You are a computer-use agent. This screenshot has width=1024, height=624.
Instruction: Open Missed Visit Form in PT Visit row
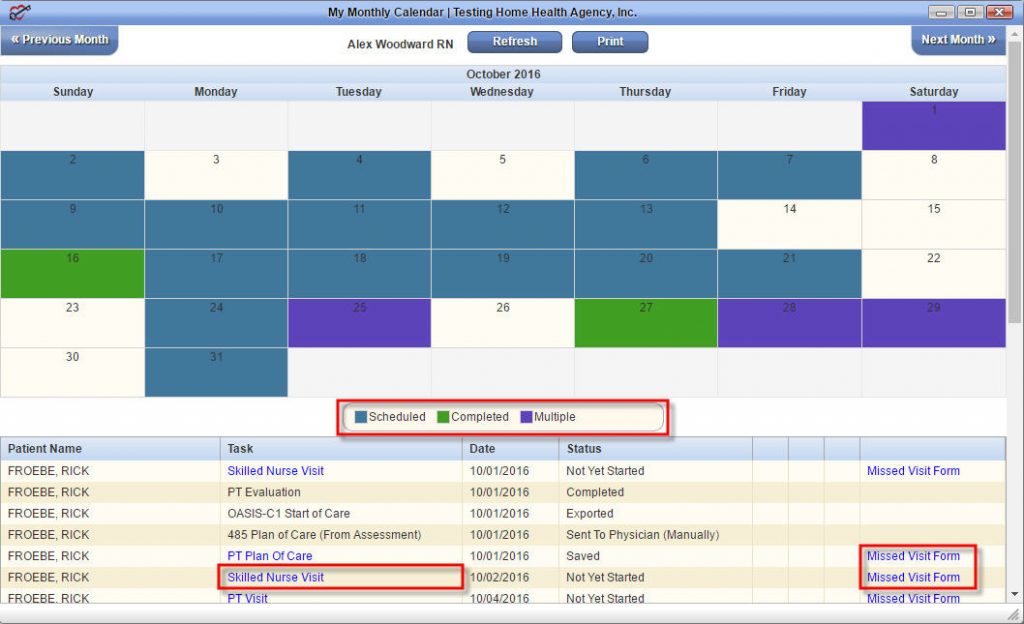coord(913,598)
